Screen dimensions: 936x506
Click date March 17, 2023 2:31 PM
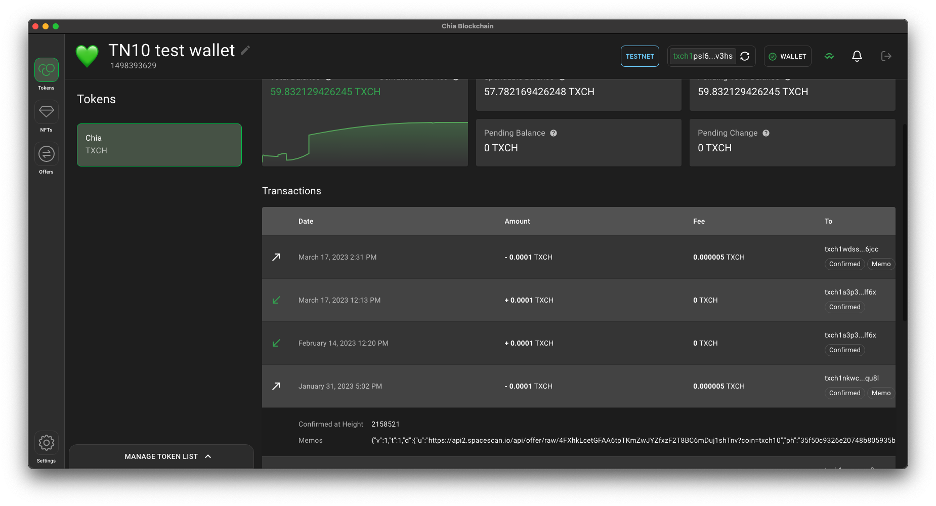tap(337, 257)
